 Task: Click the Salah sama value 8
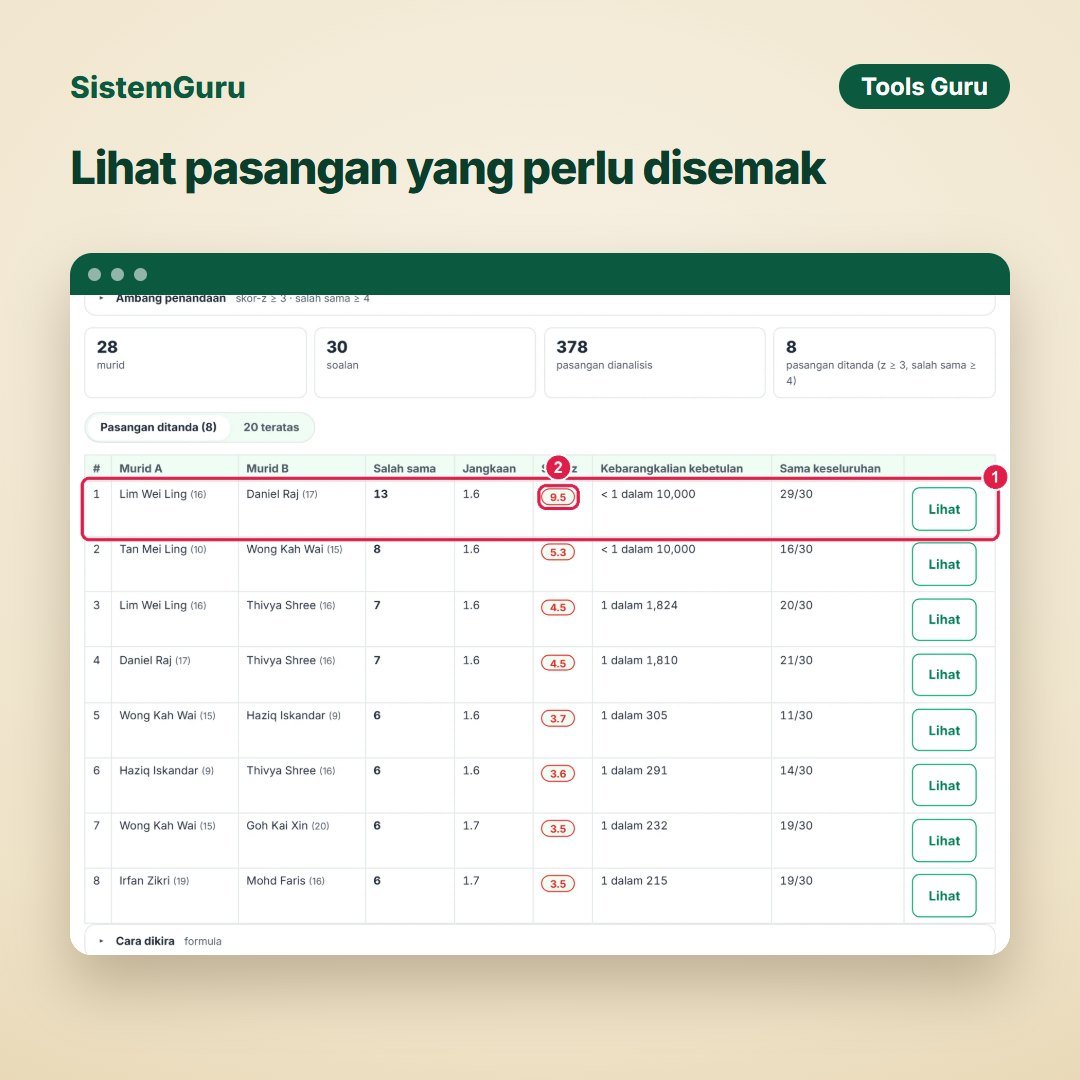(377, 549)
